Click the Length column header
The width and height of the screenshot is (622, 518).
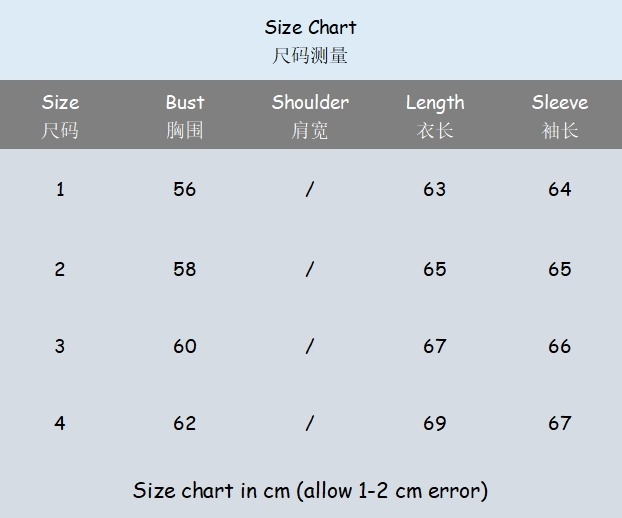pos(435,103)
